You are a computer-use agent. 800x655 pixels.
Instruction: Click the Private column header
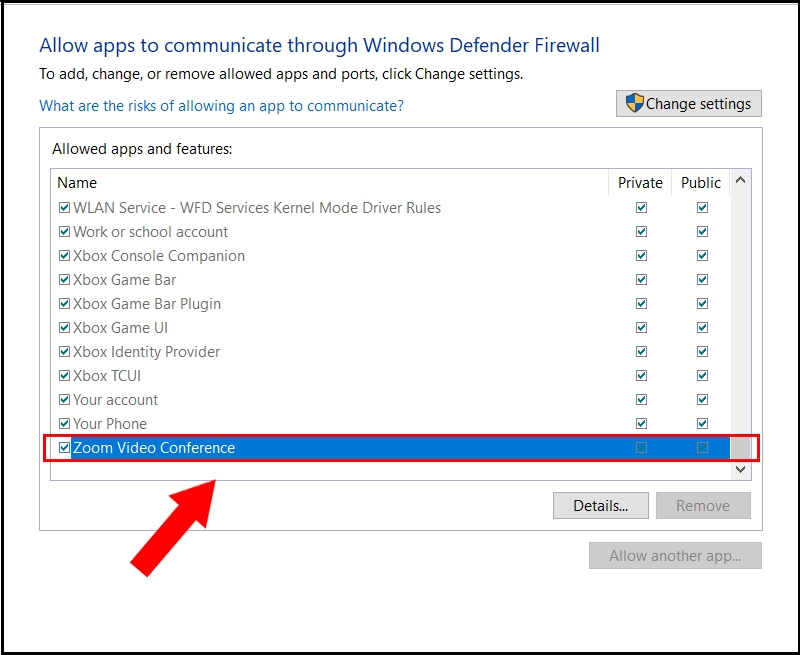(x=640, y=183)
